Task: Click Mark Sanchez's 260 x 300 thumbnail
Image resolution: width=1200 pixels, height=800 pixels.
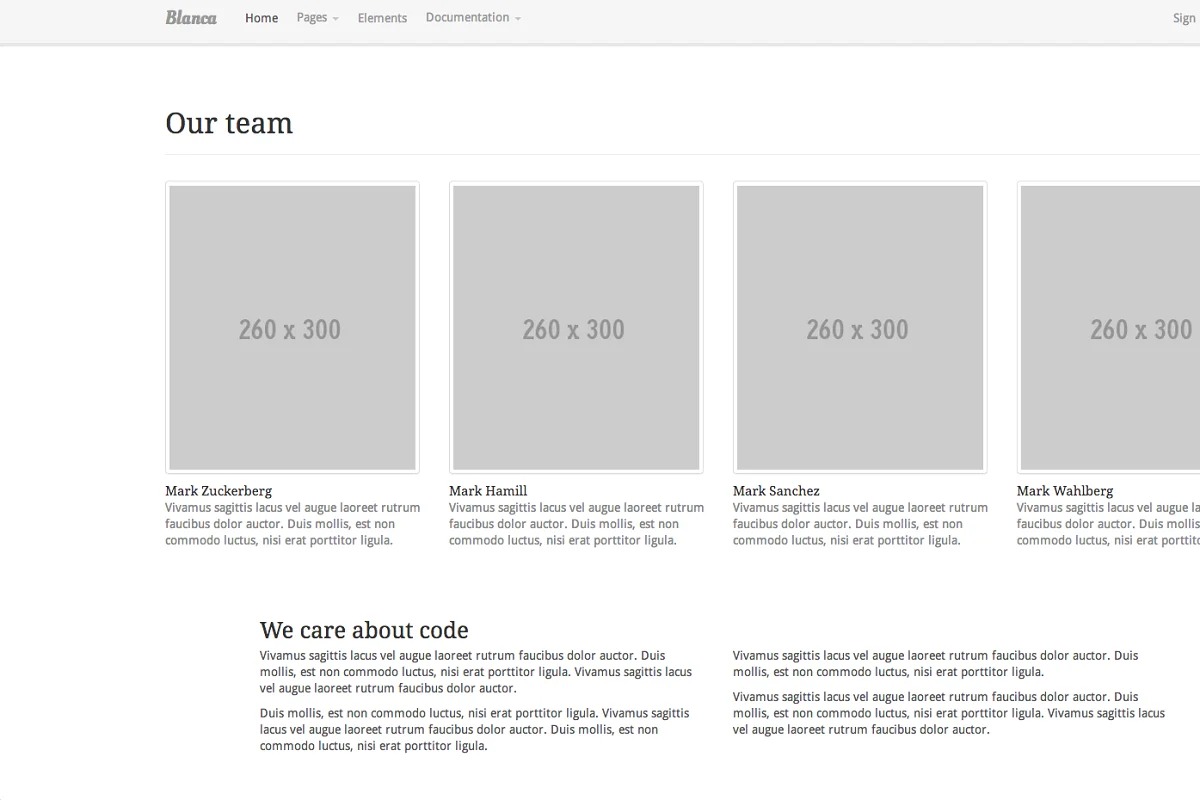Action: point(860,327)
